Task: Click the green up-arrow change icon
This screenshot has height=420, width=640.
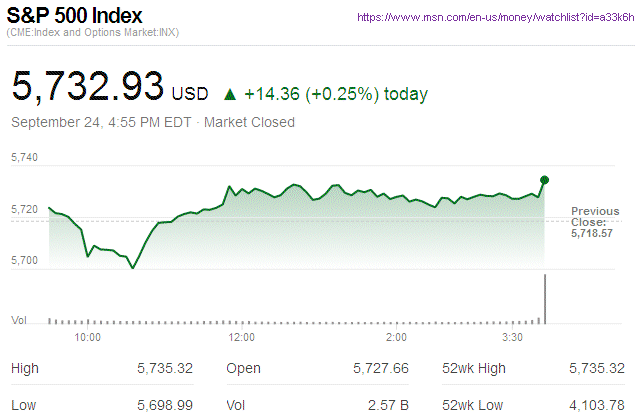Action: (x=230, y=95)
